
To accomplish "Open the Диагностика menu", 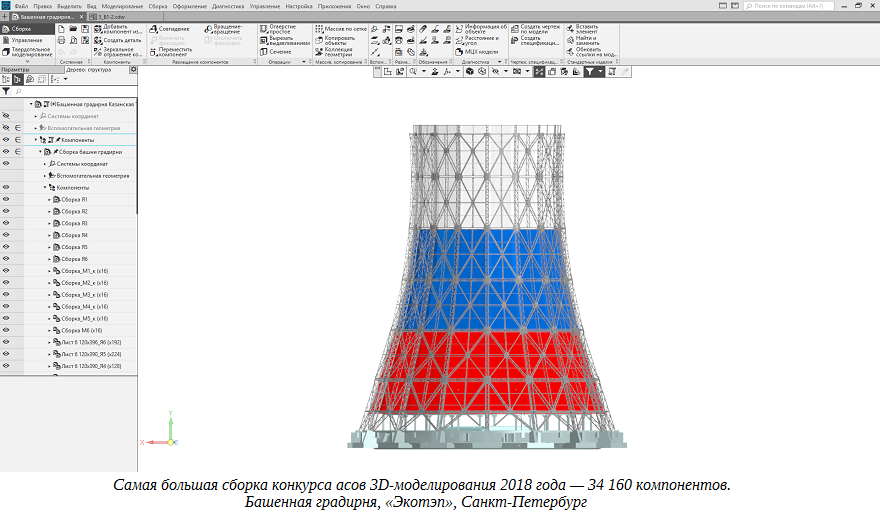I will 228,6.
